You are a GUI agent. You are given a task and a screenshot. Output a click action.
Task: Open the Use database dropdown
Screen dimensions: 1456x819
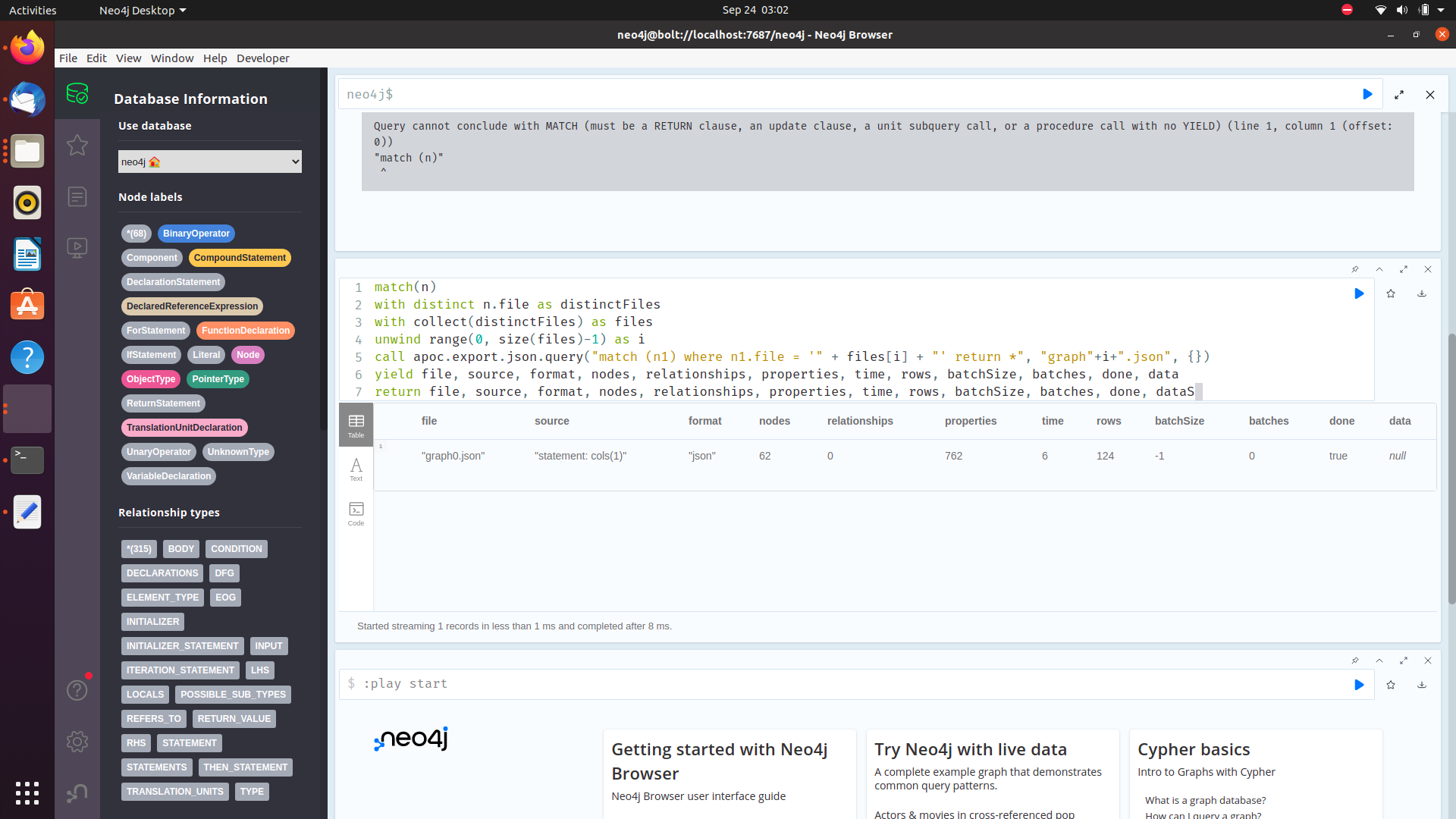coord(209,162)
